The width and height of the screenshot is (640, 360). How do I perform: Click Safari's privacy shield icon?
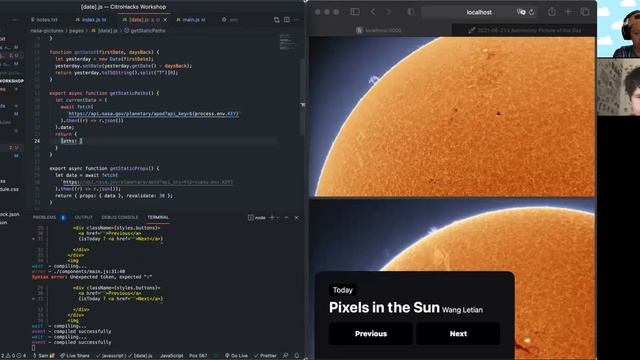pos(411,12)
